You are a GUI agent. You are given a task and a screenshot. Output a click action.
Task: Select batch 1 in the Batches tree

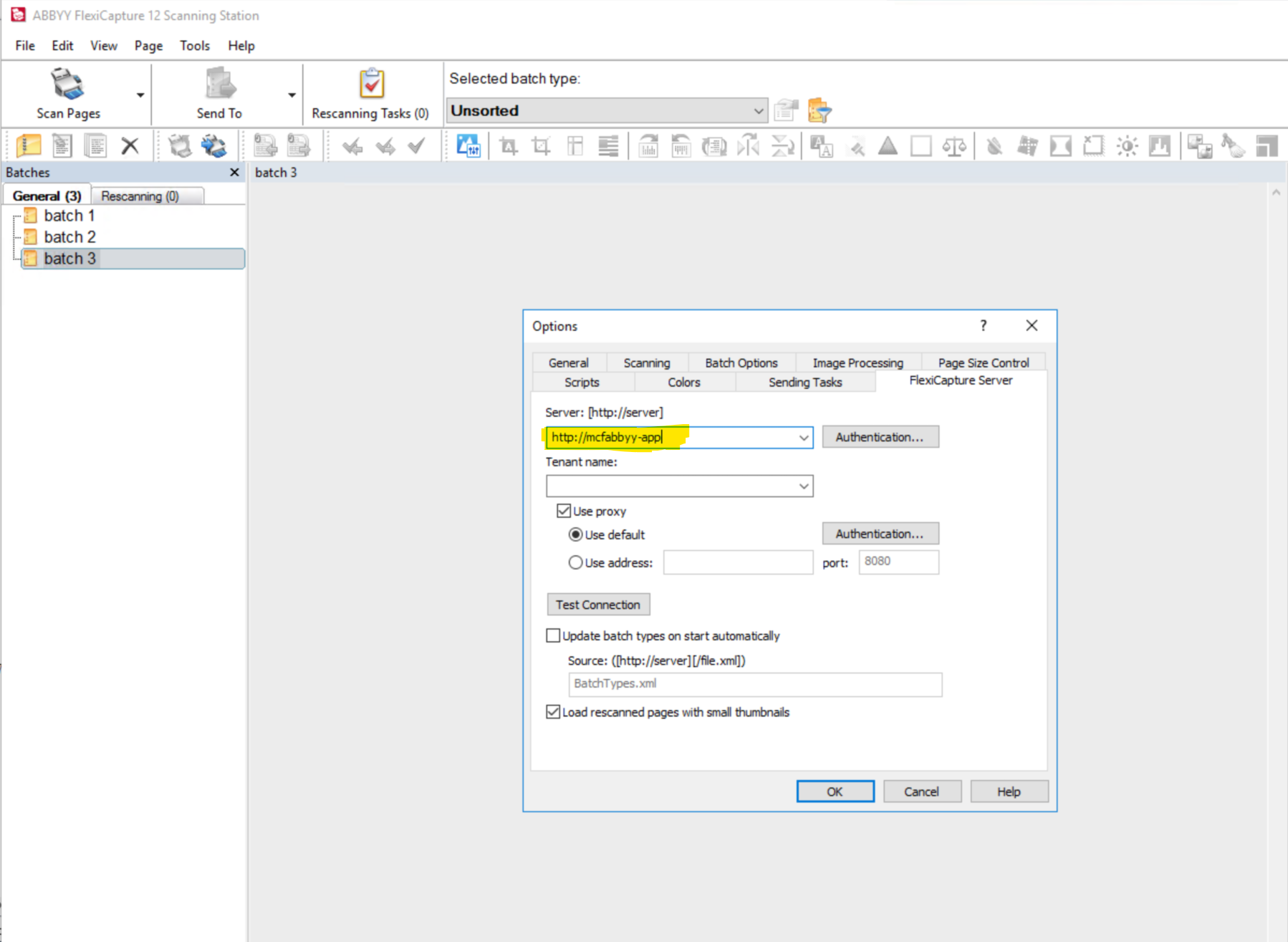[69, 216]
